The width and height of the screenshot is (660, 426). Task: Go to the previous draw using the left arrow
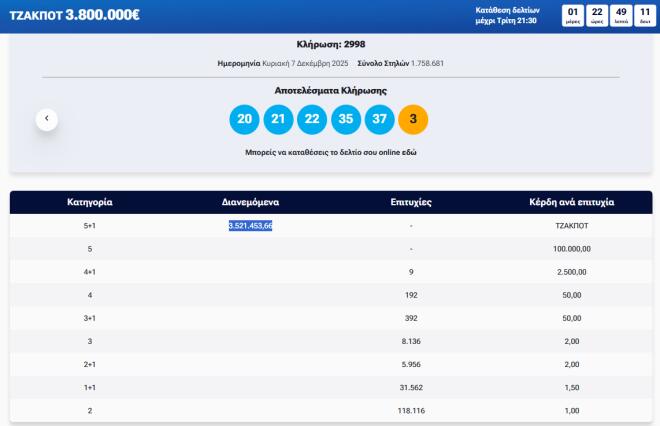pyautogui.click(x=47, y=119)
